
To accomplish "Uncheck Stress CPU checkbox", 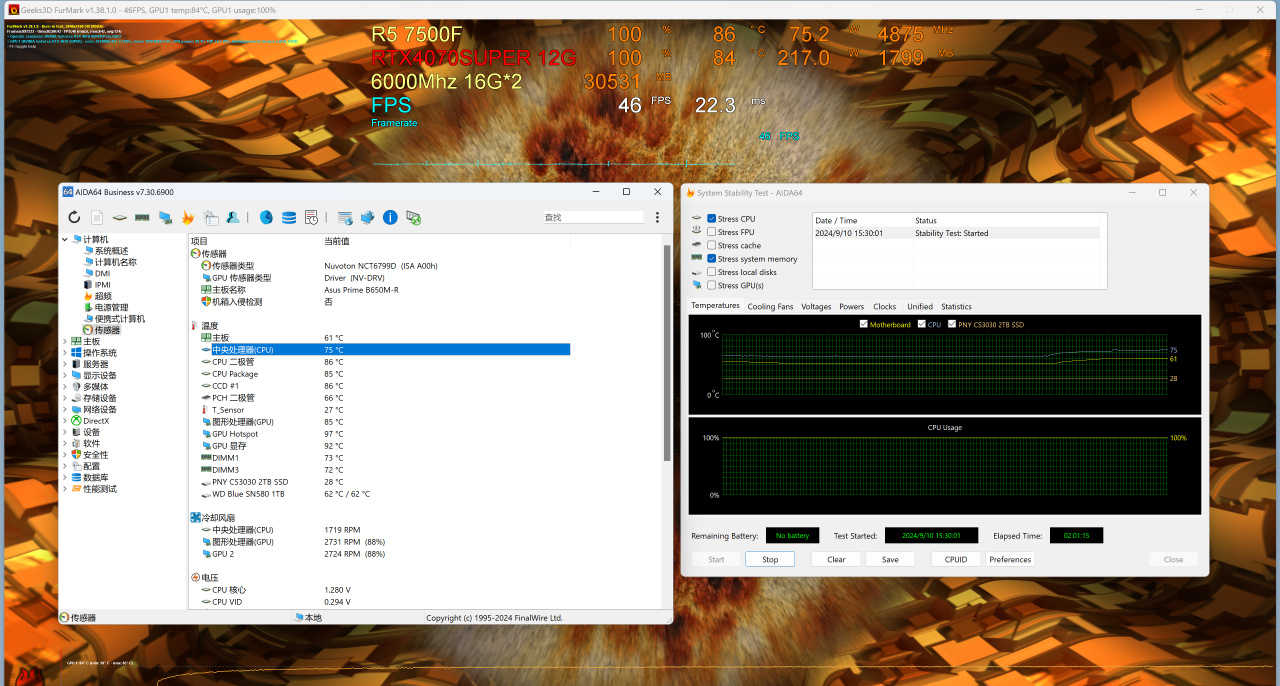I will (711, 218).
